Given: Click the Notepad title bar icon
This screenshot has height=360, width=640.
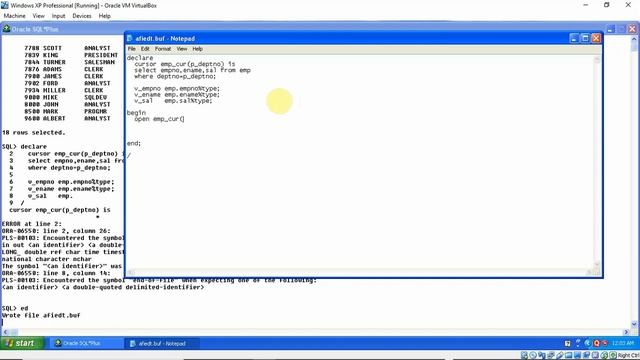Looking at the screenshot, I should click(130, 38).
